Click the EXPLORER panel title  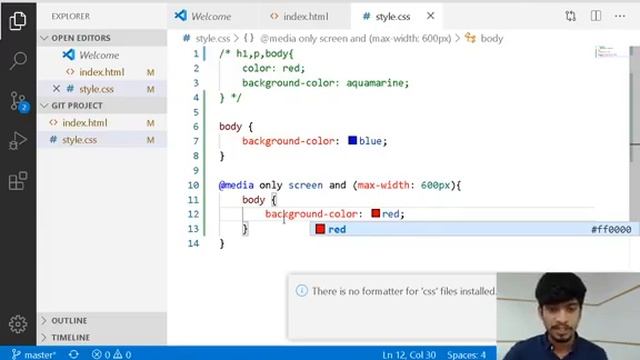click(71, 16)
